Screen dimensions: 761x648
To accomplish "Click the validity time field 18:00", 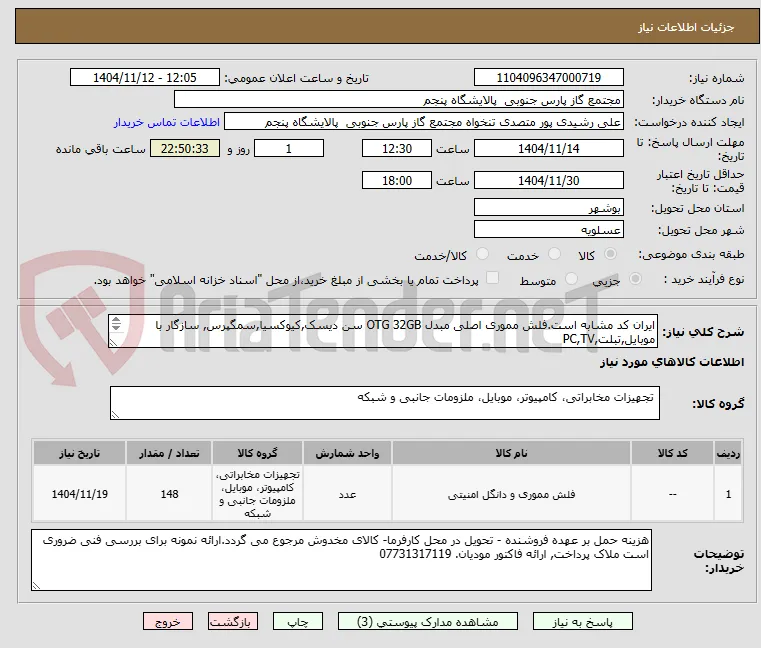I will (397, 181).
